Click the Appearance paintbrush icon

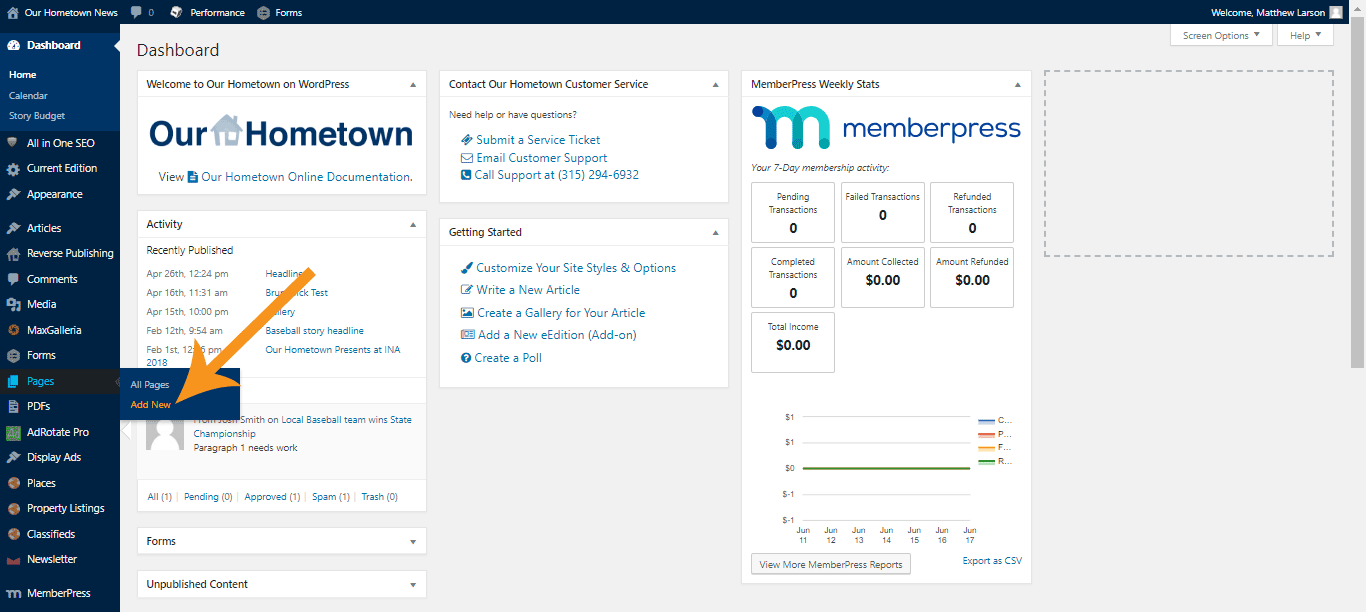(x=13, y=194)
